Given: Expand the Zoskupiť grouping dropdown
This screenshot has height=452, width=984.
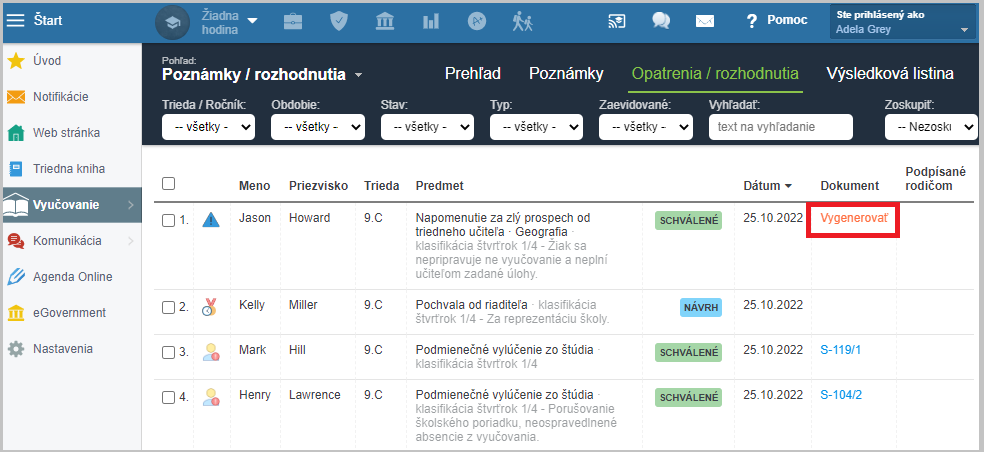Looking at the screenshot, I should tap(931, 127).
